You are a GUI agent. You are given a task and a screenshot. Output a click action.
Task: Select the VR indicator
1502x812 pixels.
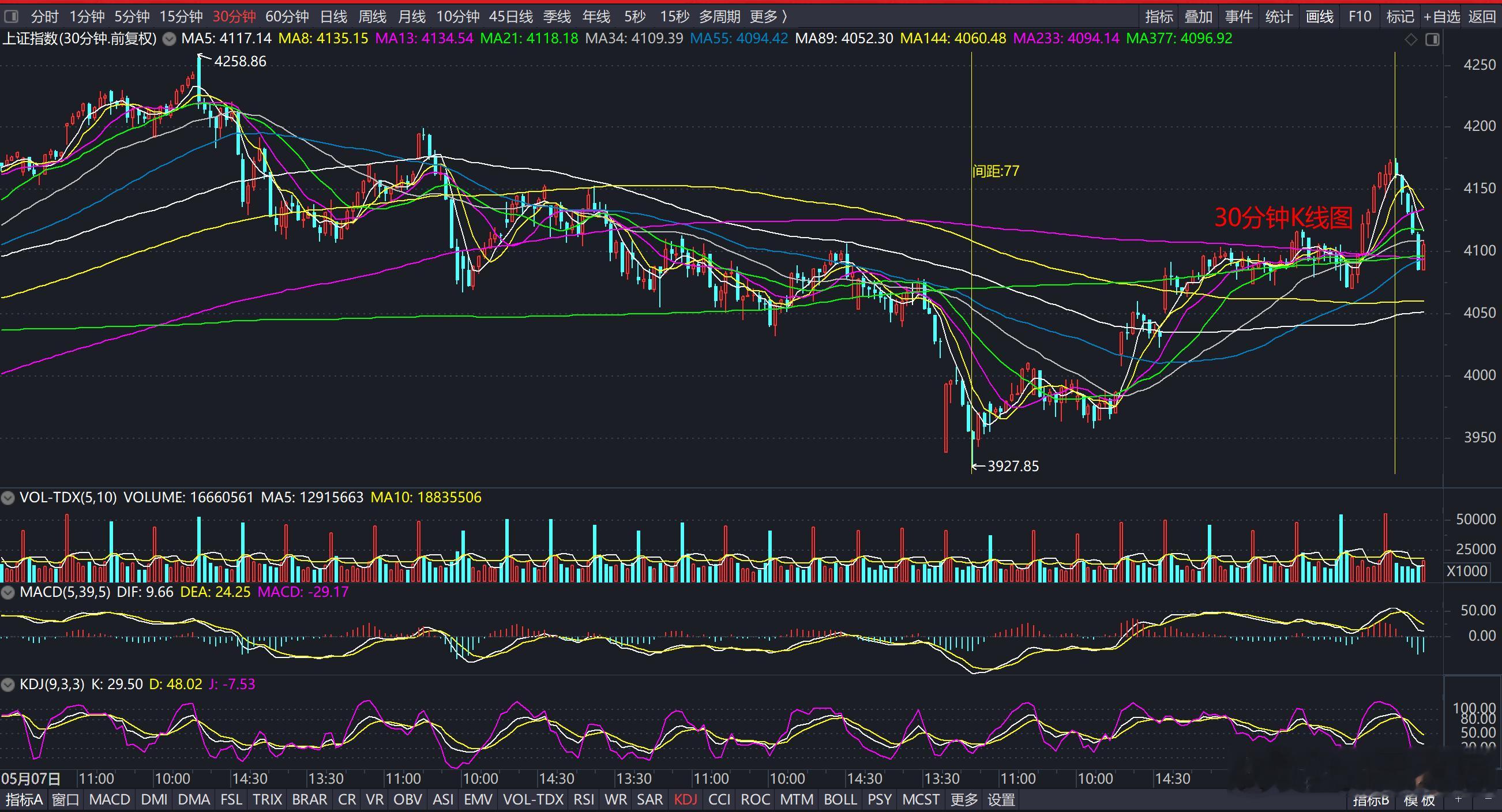point(375,799)
